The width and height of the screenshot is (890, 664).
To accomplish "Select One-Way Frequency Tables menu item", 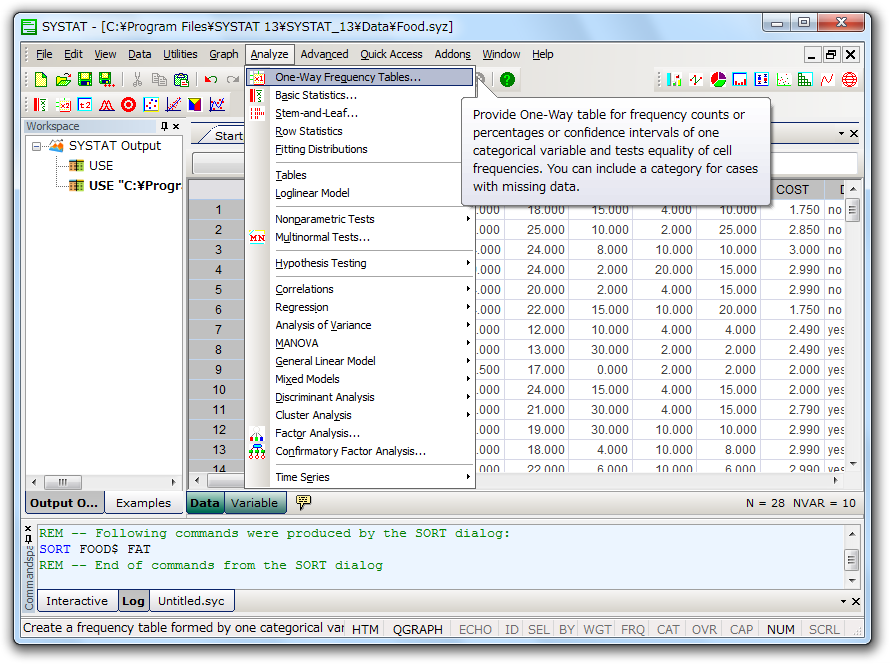I will click(360, 77).
